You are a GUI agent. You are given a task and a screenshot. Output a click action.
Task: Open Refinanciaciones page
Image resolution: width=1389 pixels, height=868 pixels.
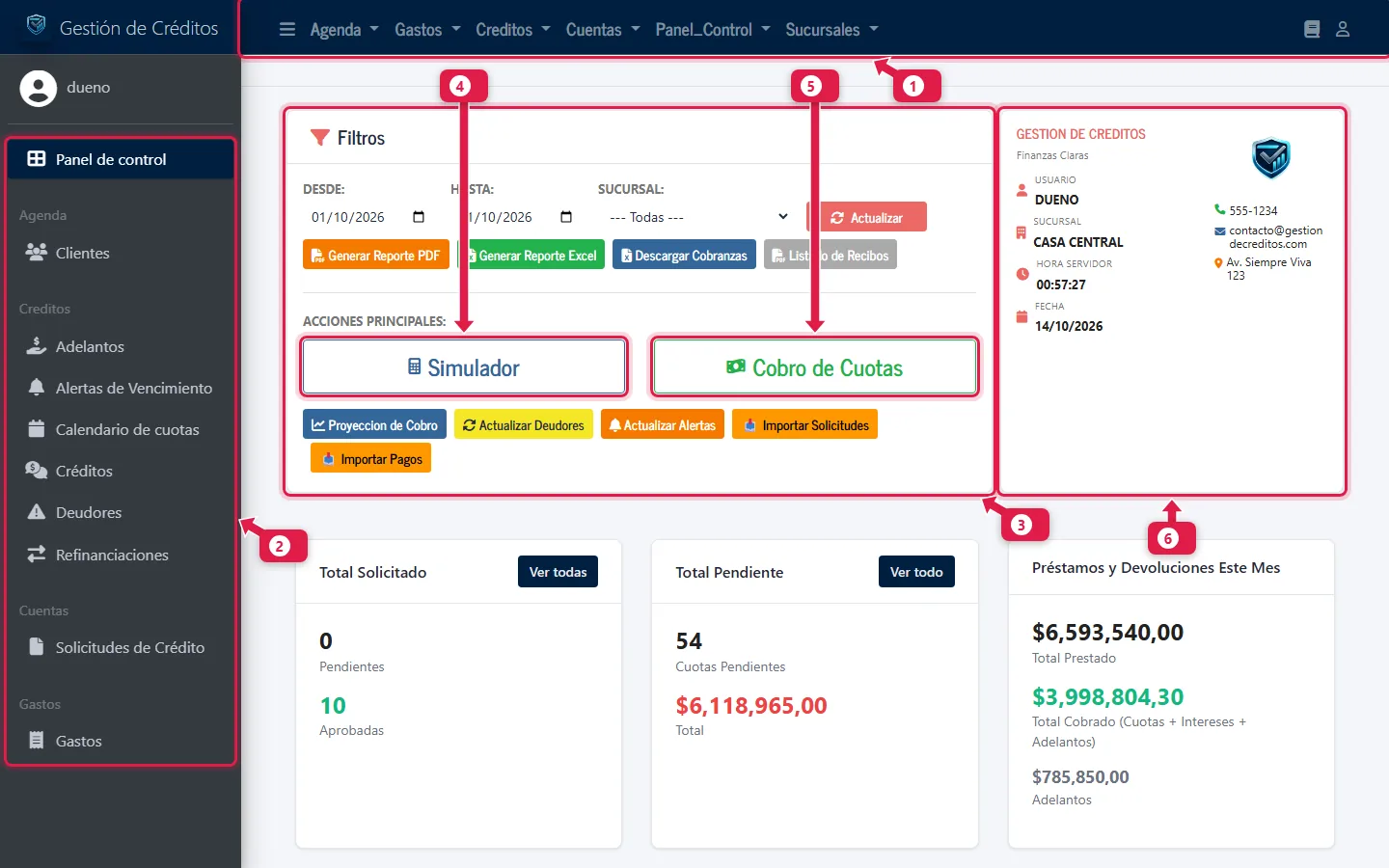121,555
